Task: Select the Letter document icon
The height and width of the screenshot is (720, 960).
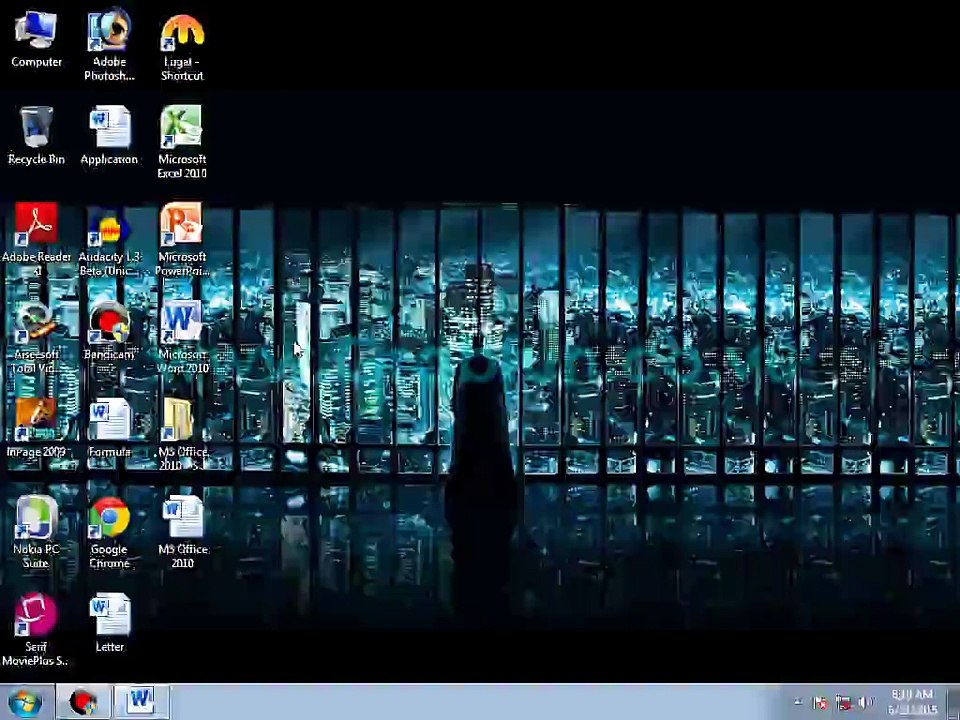Action: pos(109,622)
